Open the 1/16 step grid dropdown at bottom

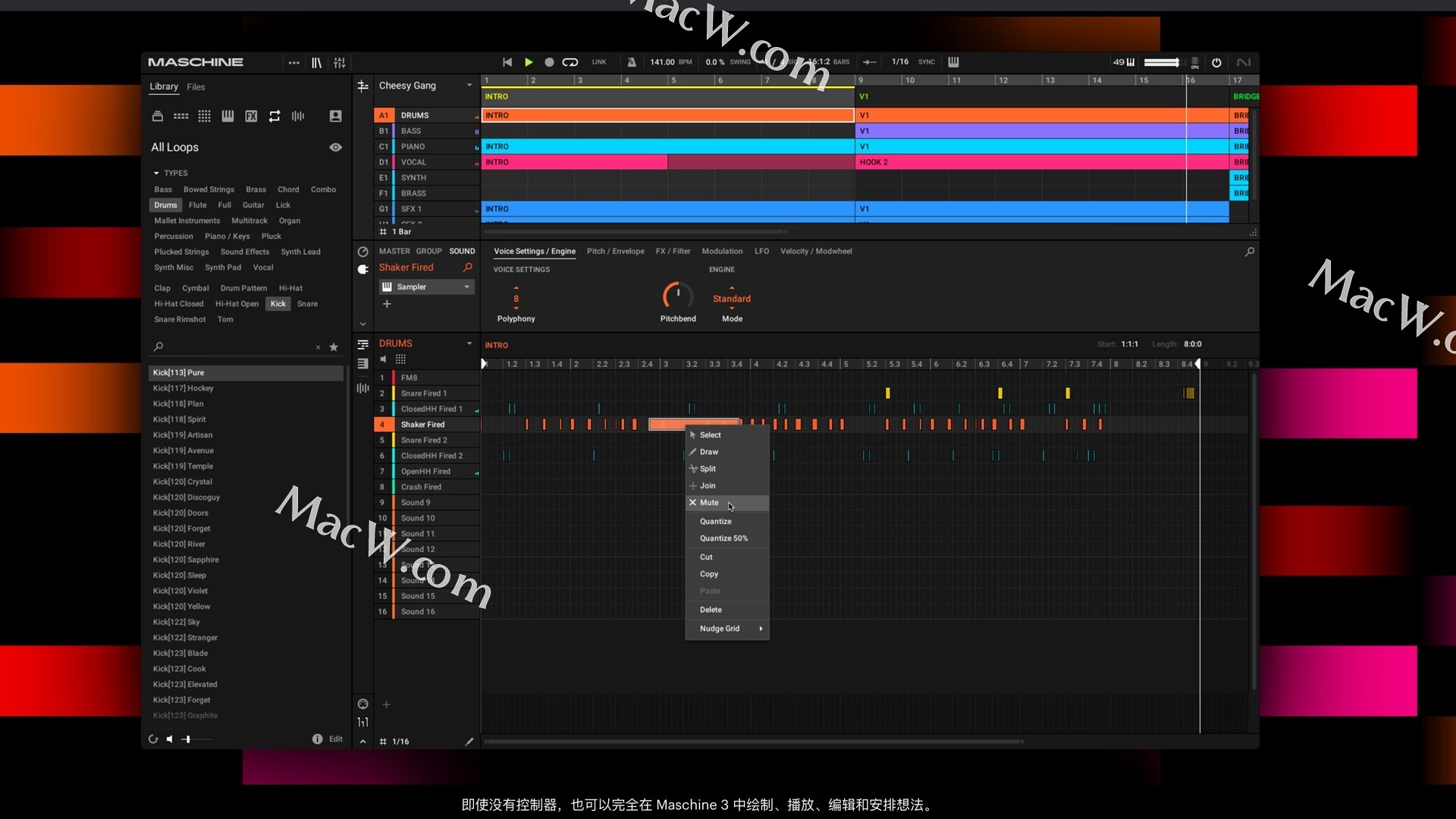tap(394, 742)
